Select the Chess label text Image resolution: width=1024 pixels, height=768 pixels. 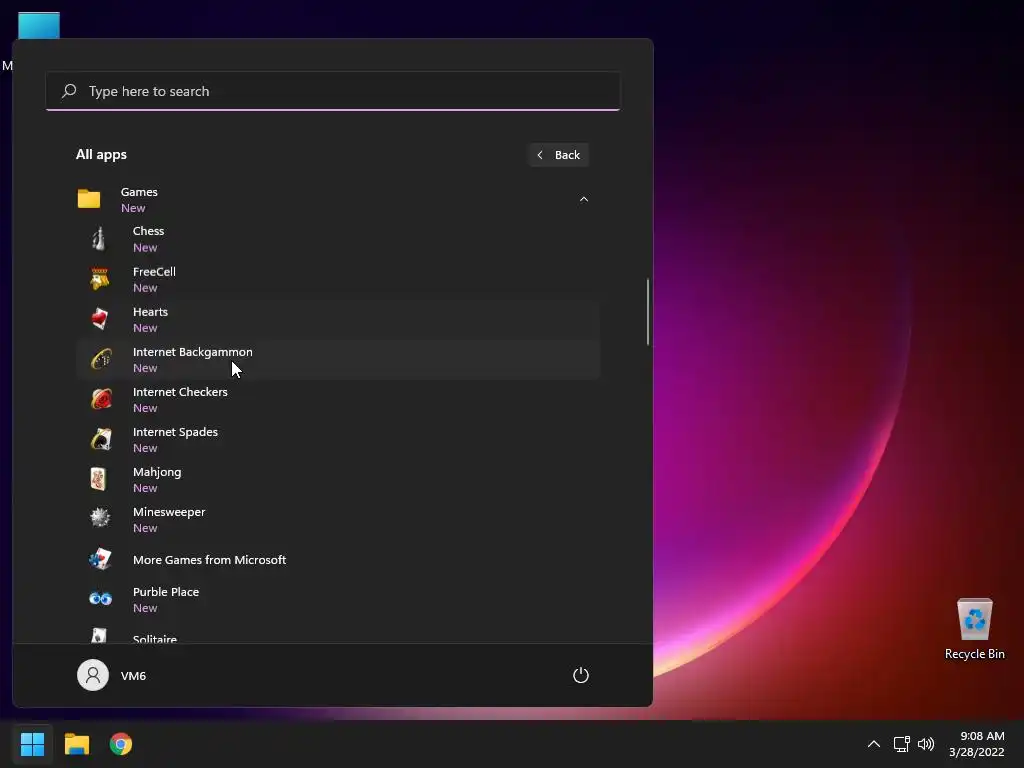point(148,231)
